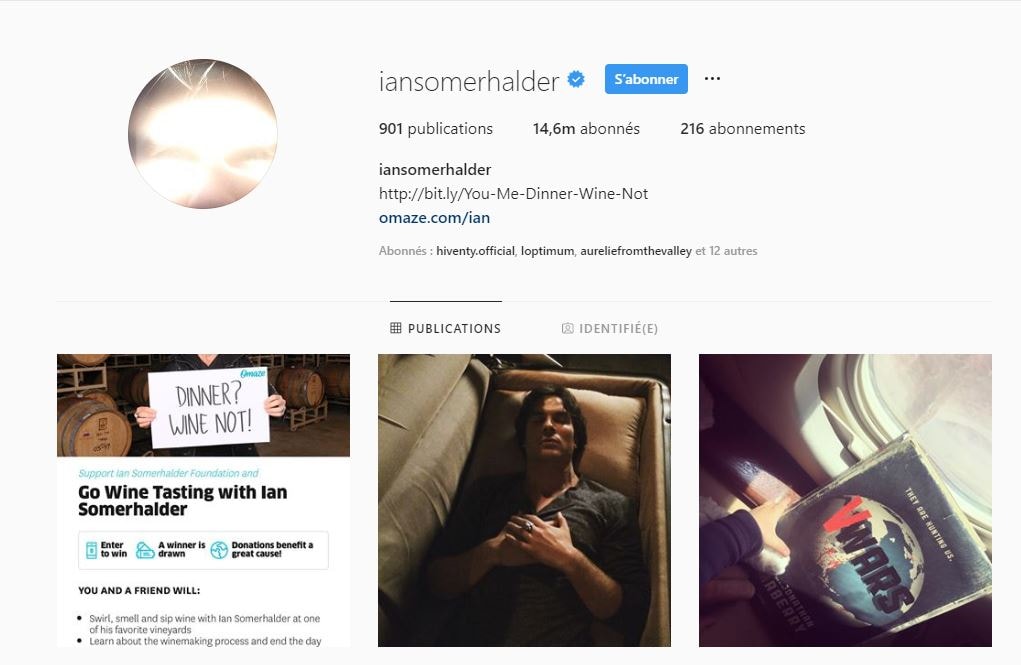Image resolution: width=1021 pixels, height=665 pixels.
Task: Click the Publications grid icon
Action: click(396, 328)
